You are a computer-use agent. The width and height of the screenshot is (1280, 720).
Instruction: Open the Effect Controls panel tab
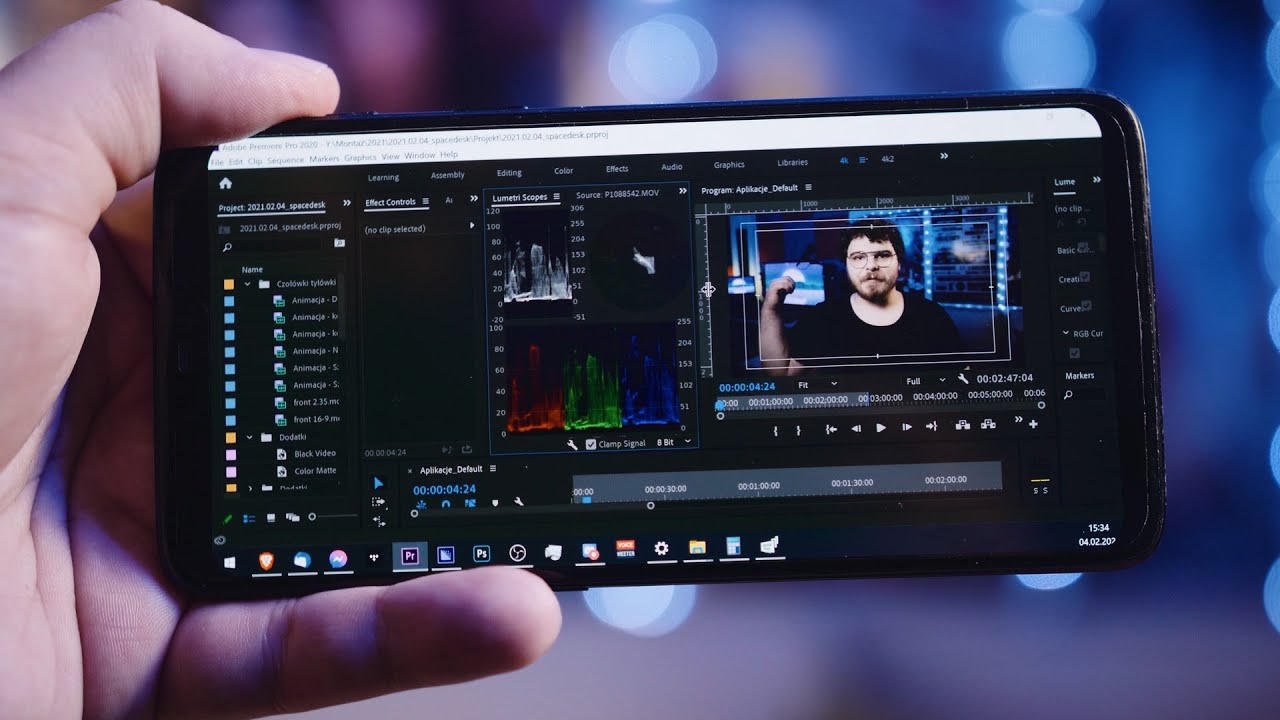[390, 203]
